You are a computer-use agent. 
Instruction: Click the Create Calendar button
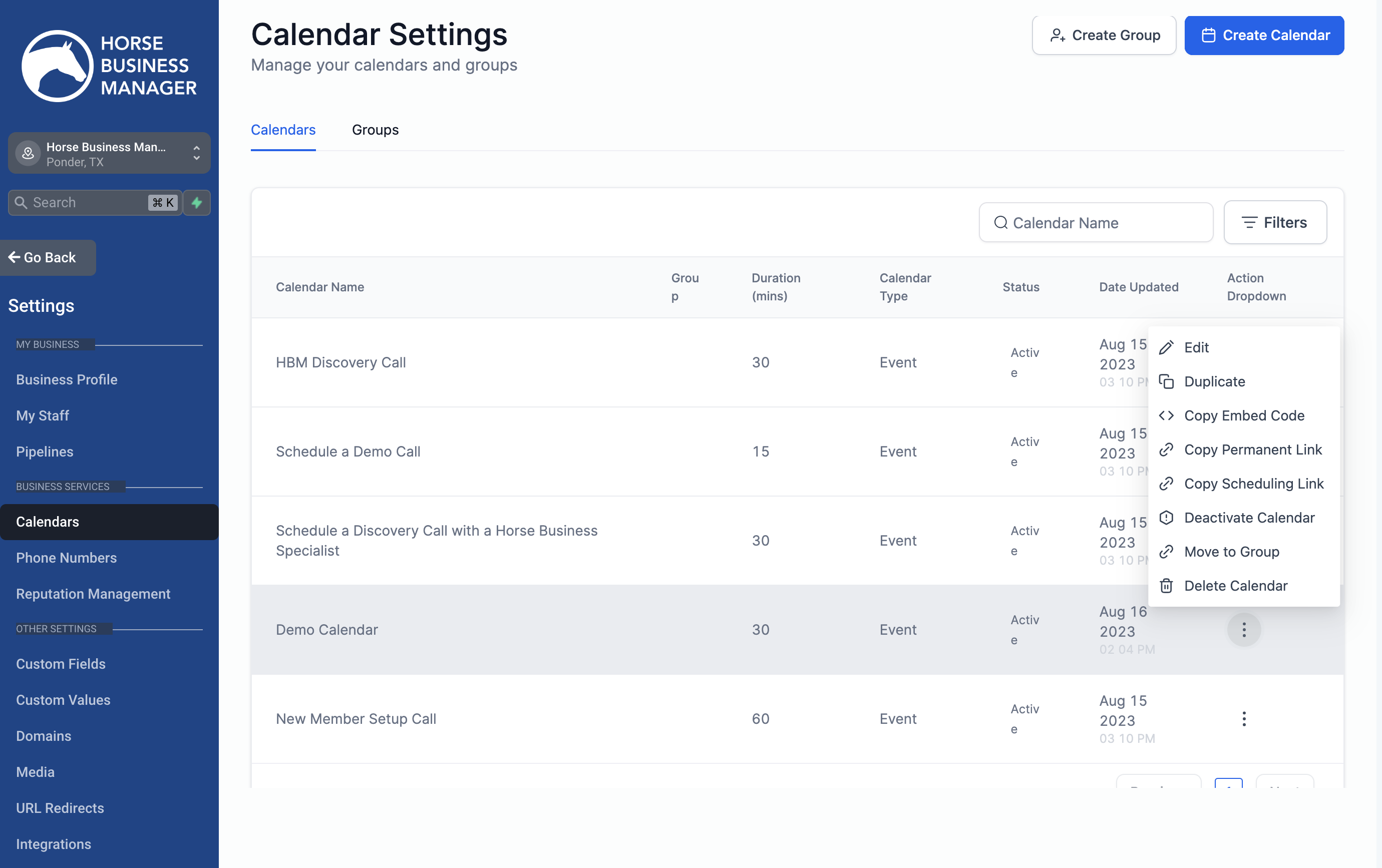click(x=1264, y=35)
